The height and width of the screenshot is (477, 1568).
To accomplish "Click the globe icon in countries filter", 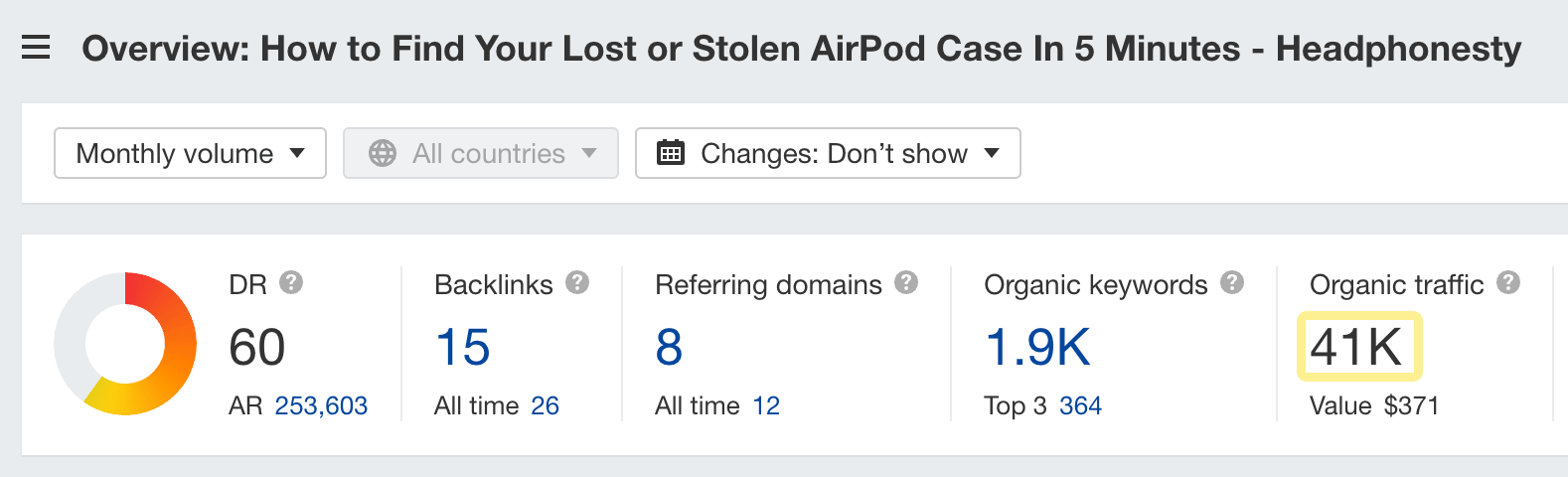I will 383,153.
